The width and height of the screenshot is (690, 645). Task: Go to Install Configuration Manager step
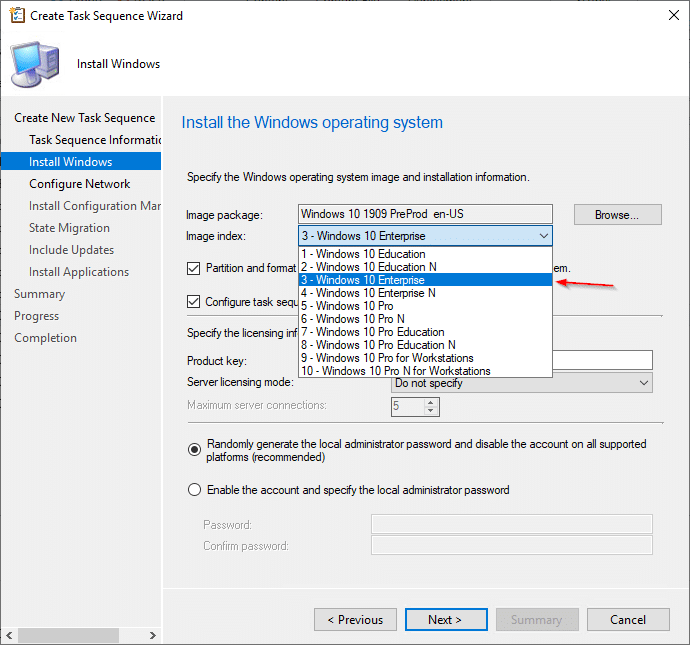point(95,206)
